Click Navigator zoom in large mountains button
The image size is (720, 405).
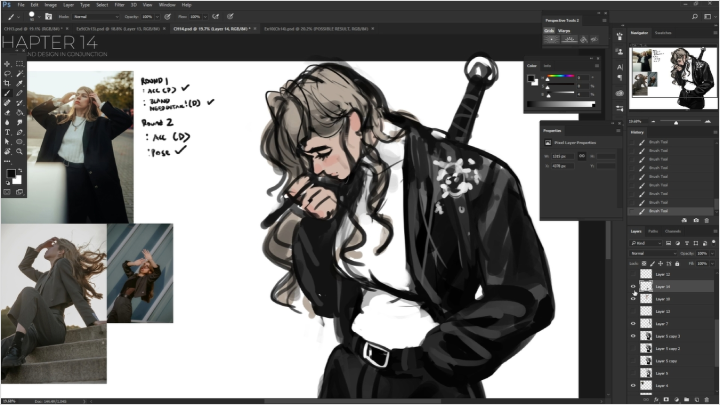tap(708, 122)
